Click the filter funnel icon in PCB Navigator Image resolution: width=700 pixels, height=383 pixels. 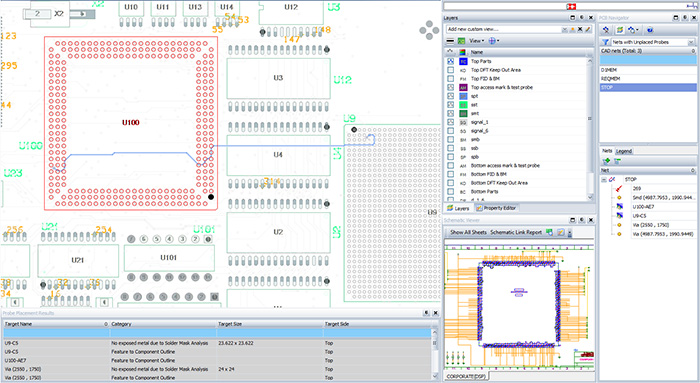(605, 42)
